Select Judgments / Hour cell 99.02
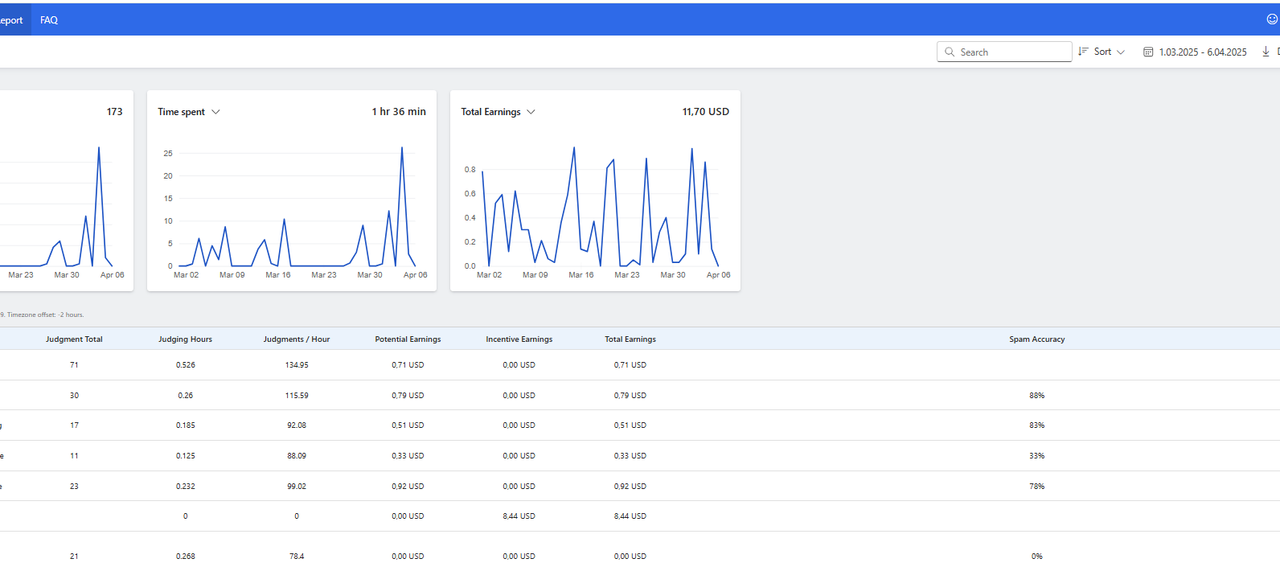 coord(296,486)
